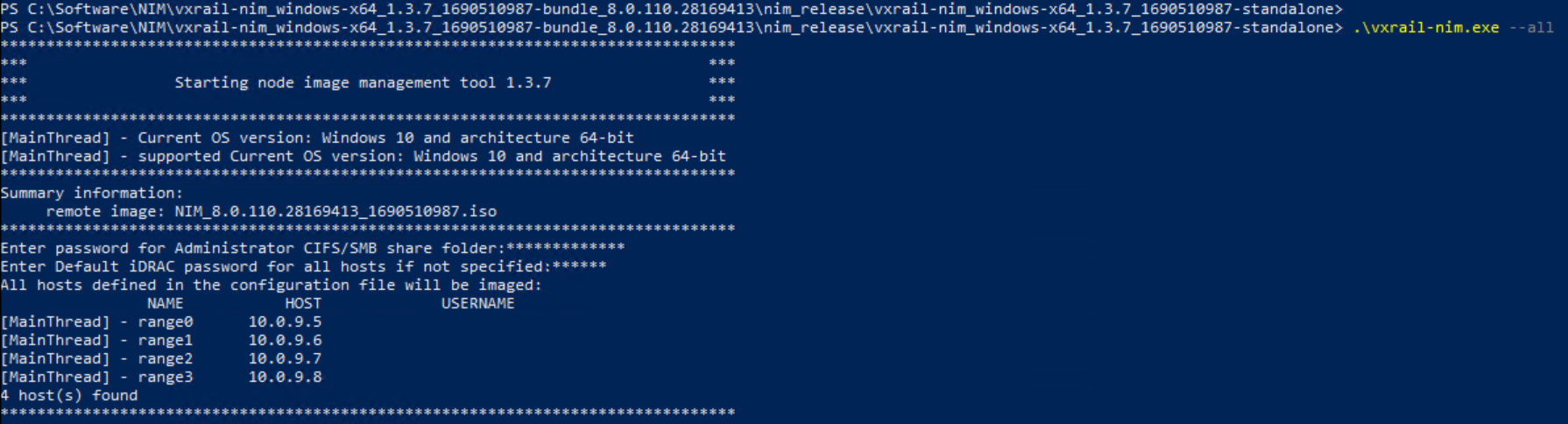
Task: Click the NAME column header
Action: 165,303
